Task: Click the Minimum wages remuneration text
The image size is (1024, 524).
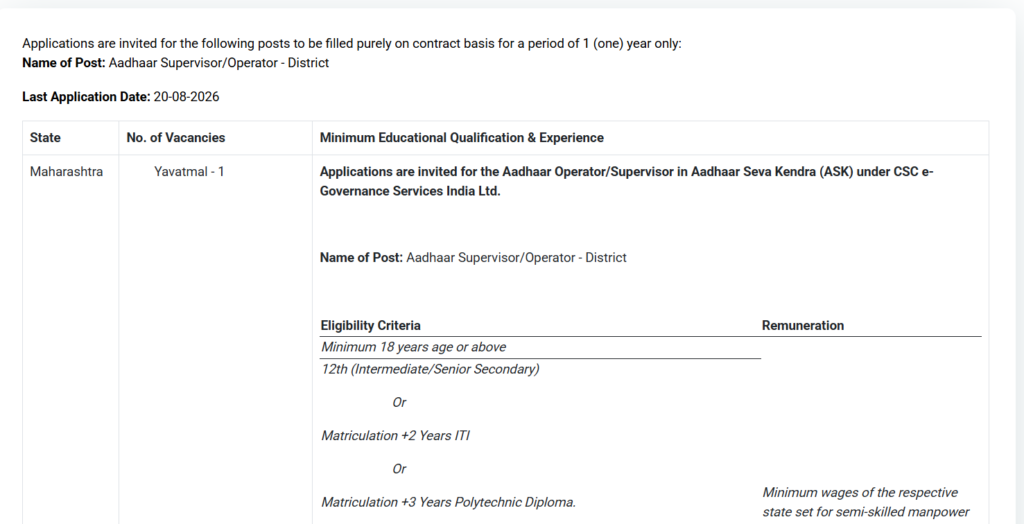Action: point(865,502)
